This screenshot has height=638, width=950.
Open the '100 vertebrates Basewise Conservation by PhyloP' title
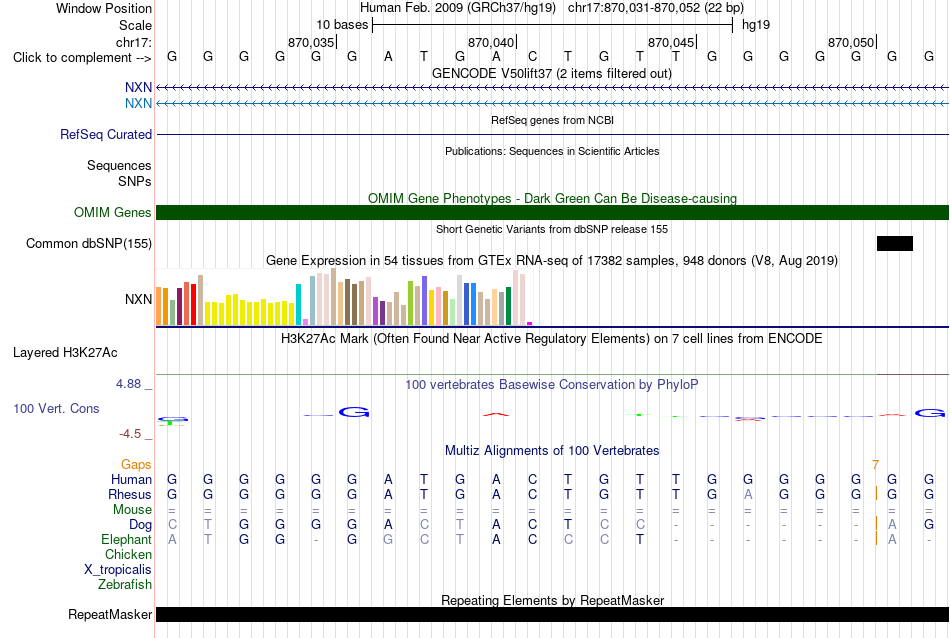point(552,385)
